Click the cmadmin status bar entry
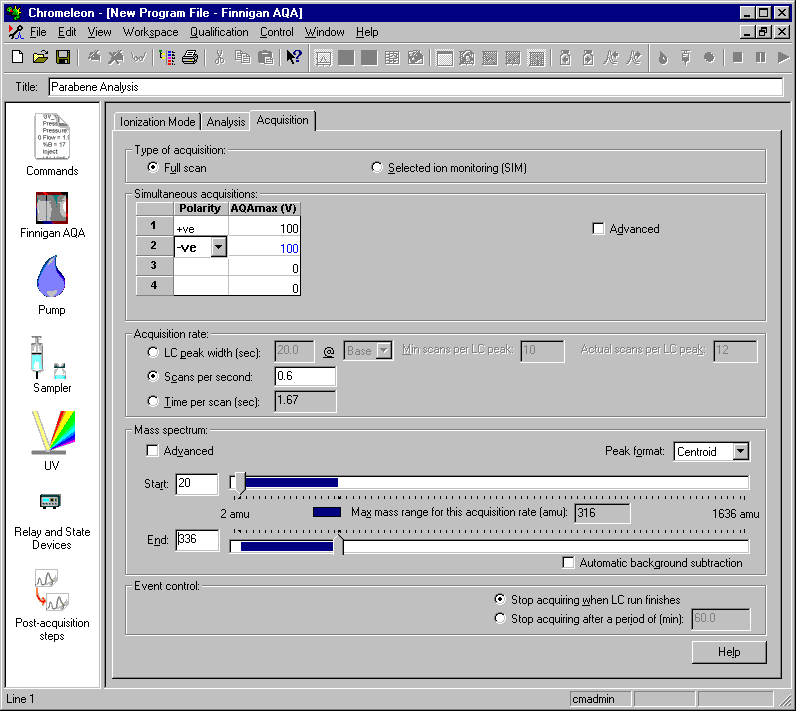The width and height of the screenshot is (796, 711). point(600,699)
